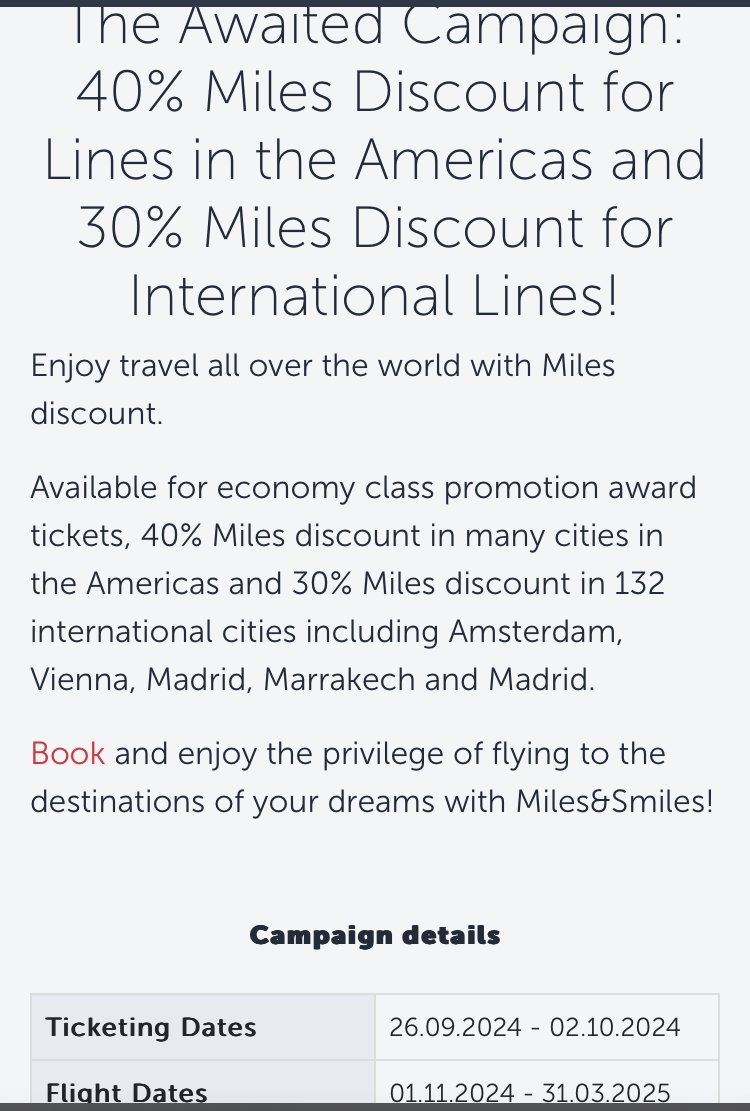750x1111 pixels.
Task: Click the red Book link
Action: [x=68, y=753]
